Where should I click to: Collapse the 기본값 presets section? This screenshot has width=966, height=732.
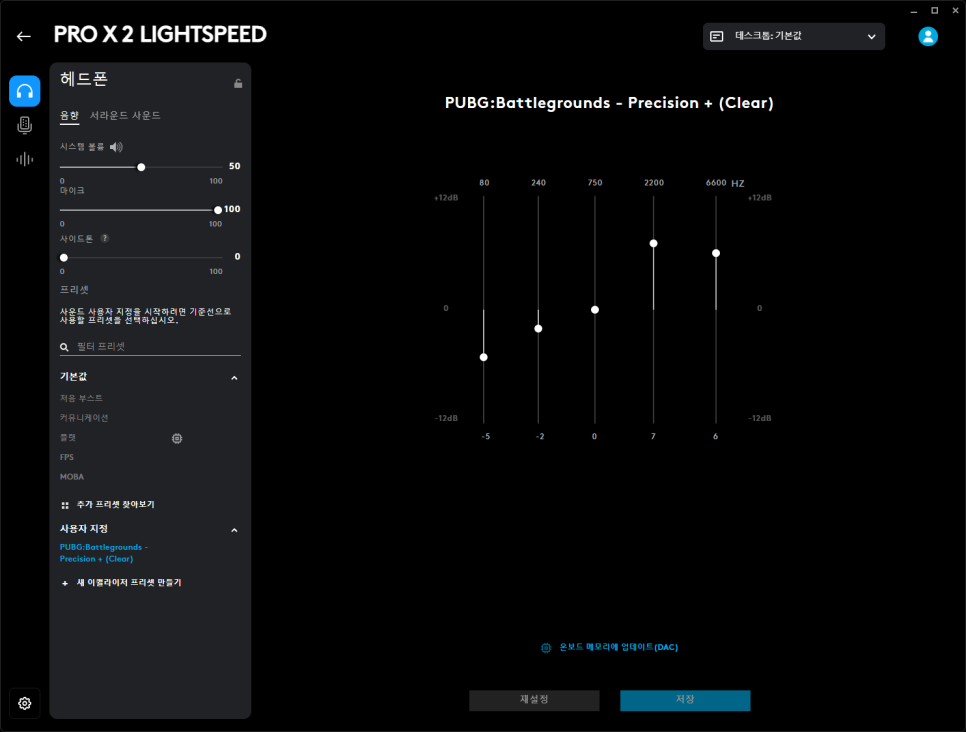(234, 378)
